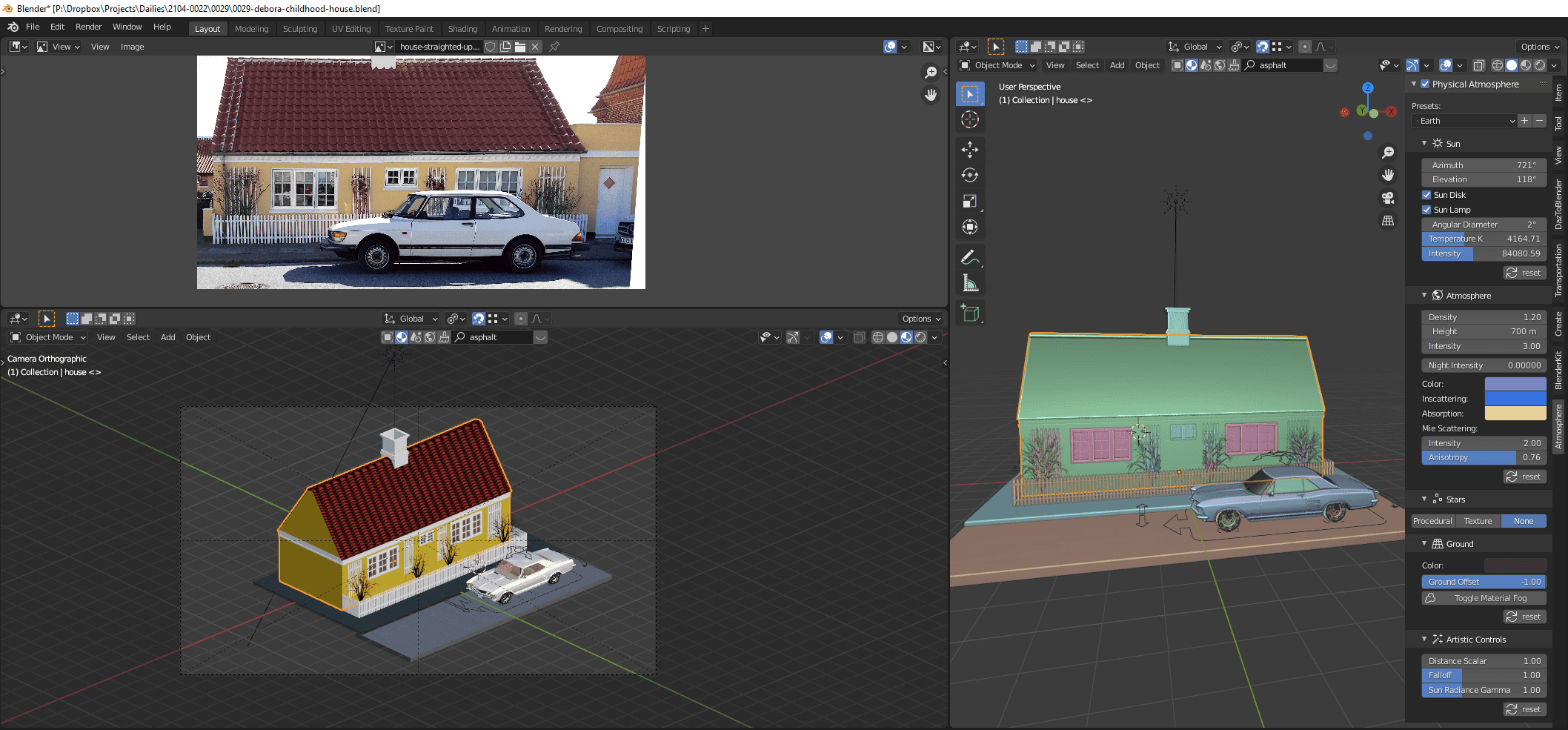Open the Render menu
The width and height of the screenshot is (1568, 730).
[x=88, y=27]
